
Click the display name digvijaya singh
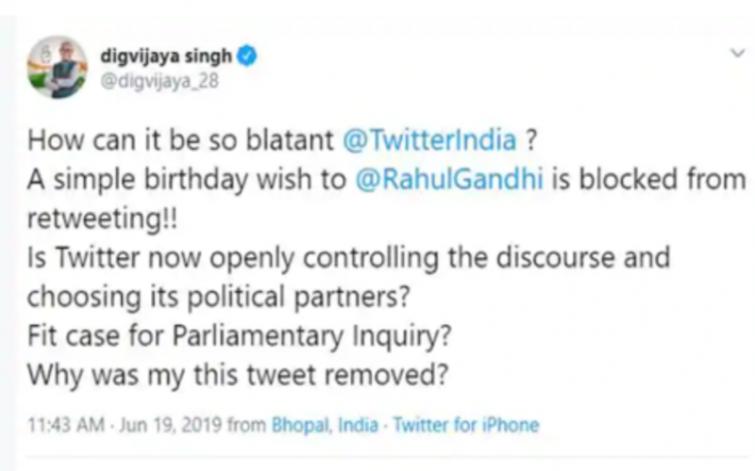[x=165, y=57]
